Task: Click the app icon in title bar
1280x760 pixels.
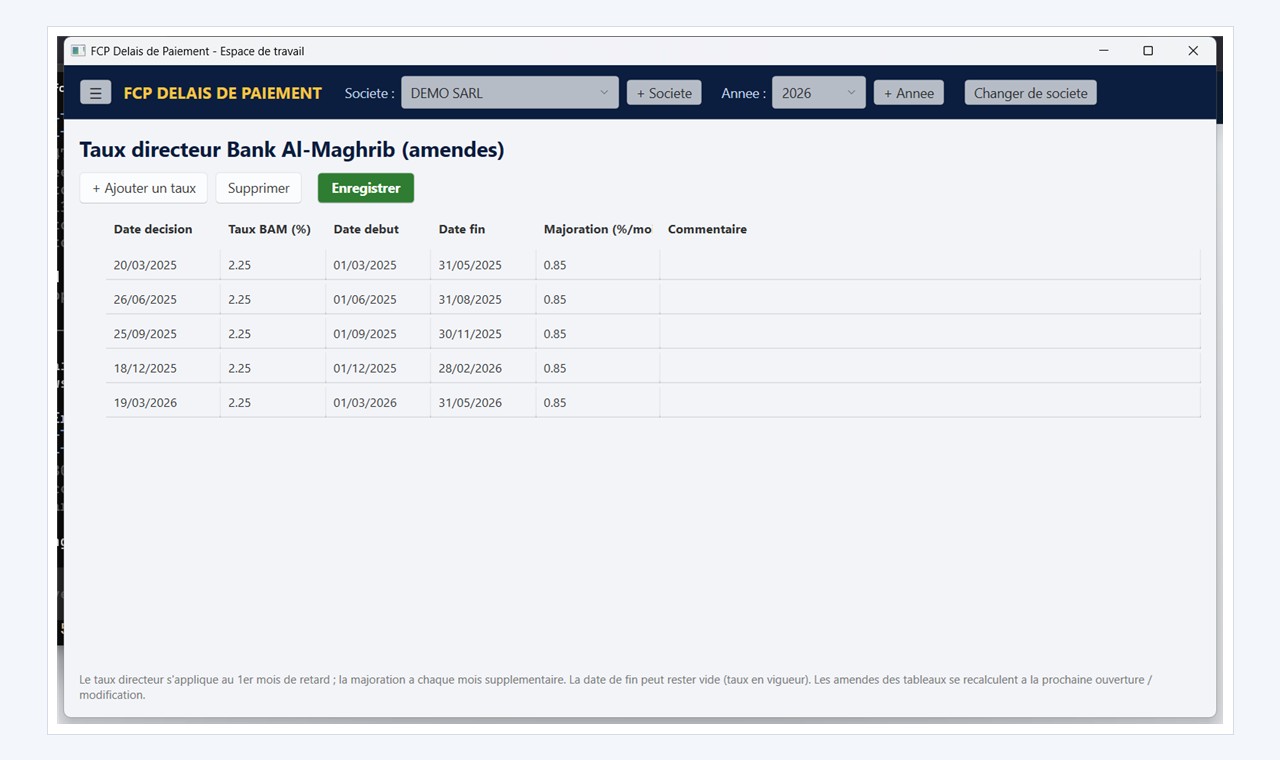Action: pos(78,51)
